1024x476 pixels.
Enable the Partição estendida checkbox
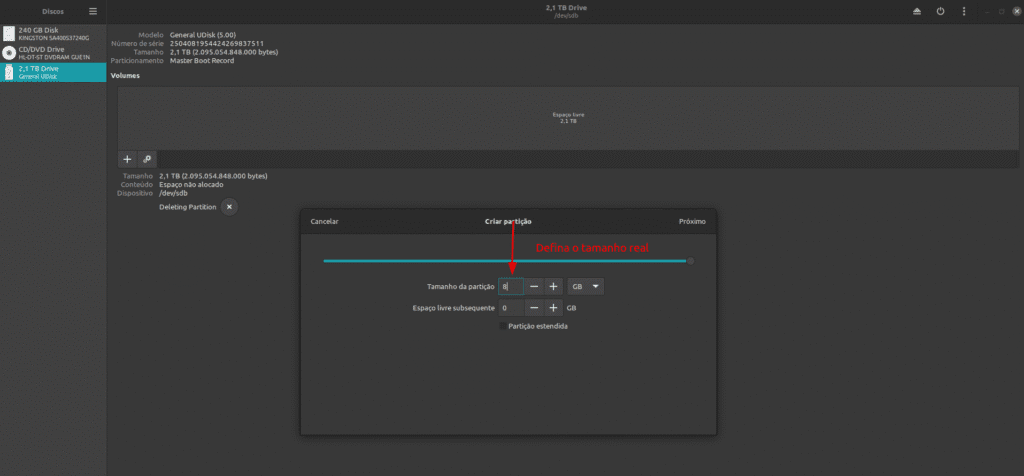pyautogui.click(x=503, y=326)
